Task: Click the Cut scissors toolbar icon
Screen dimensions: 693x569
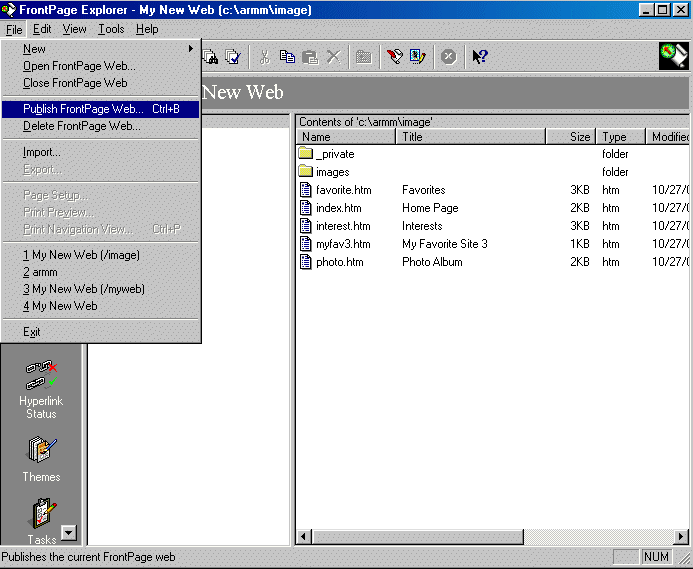Action: (265, 57)
